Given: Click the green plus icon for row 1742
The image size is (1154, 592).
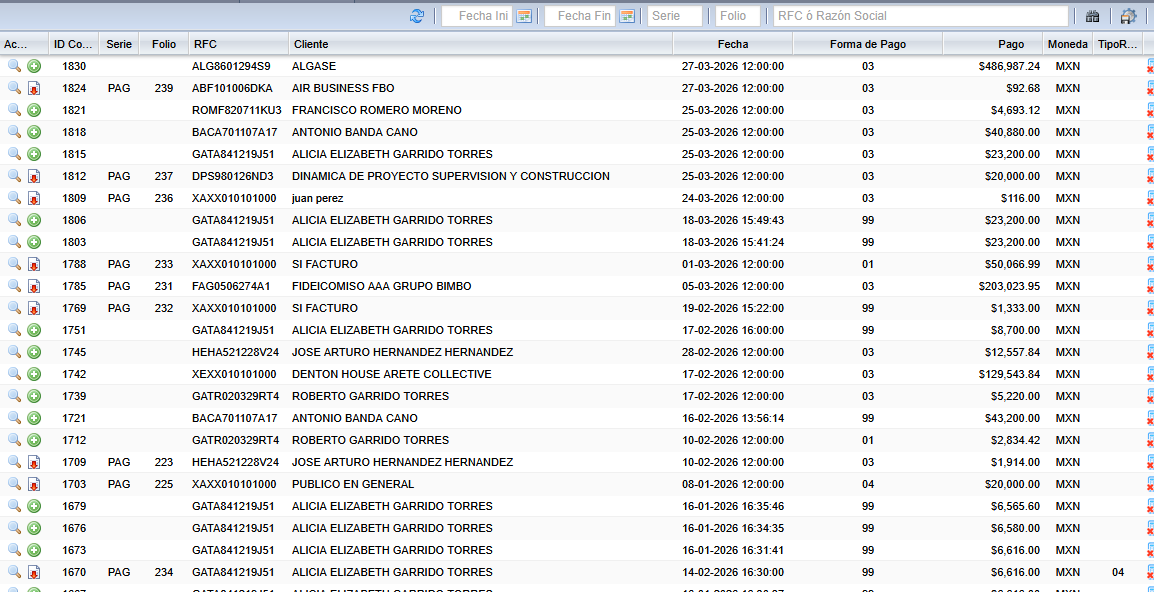Looking at the screenshot, I should pos(34,374).
